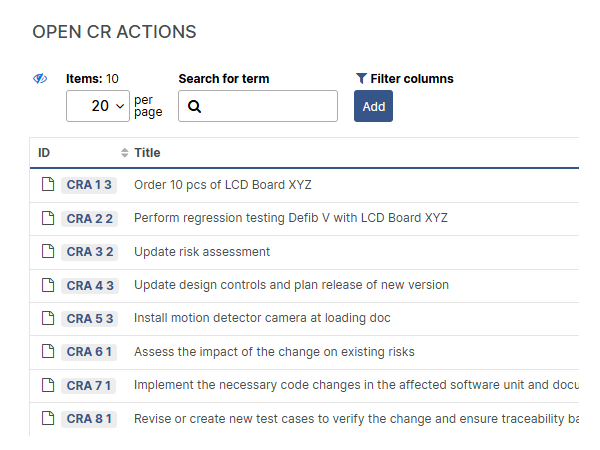Sort by the Title column arrows

coord(125,153)
